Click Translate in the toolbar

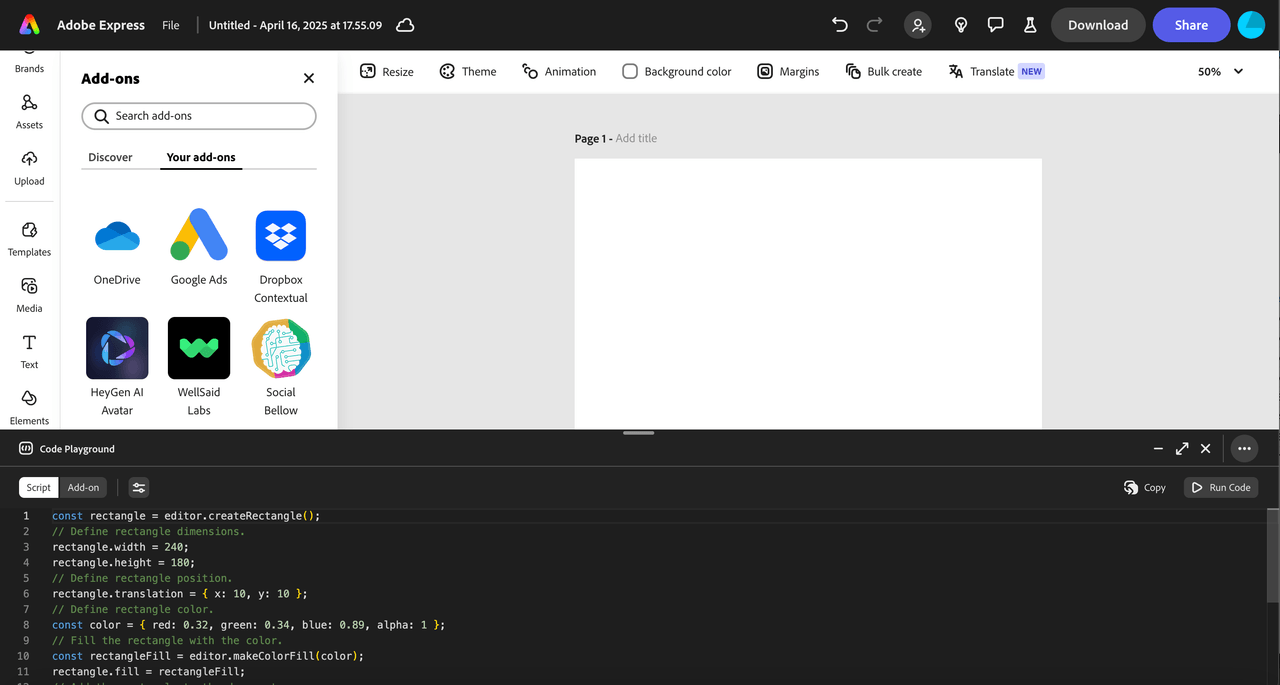click(x=996, y=71)
